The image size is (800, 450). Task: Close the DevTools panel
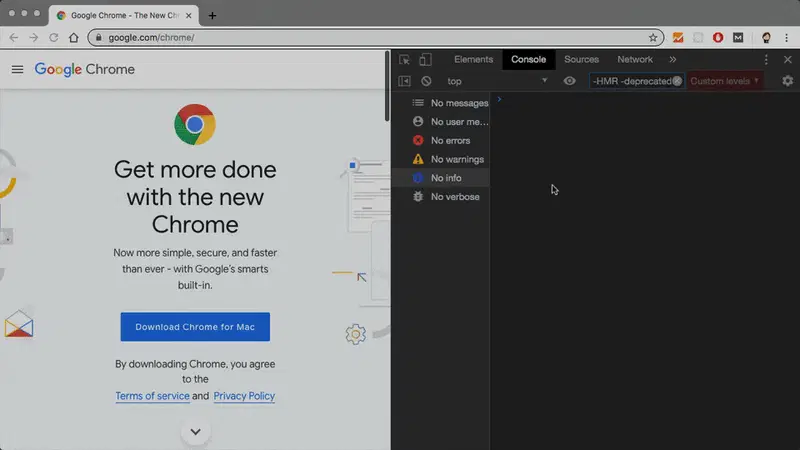pyautogui.click(x=788, y=60)
